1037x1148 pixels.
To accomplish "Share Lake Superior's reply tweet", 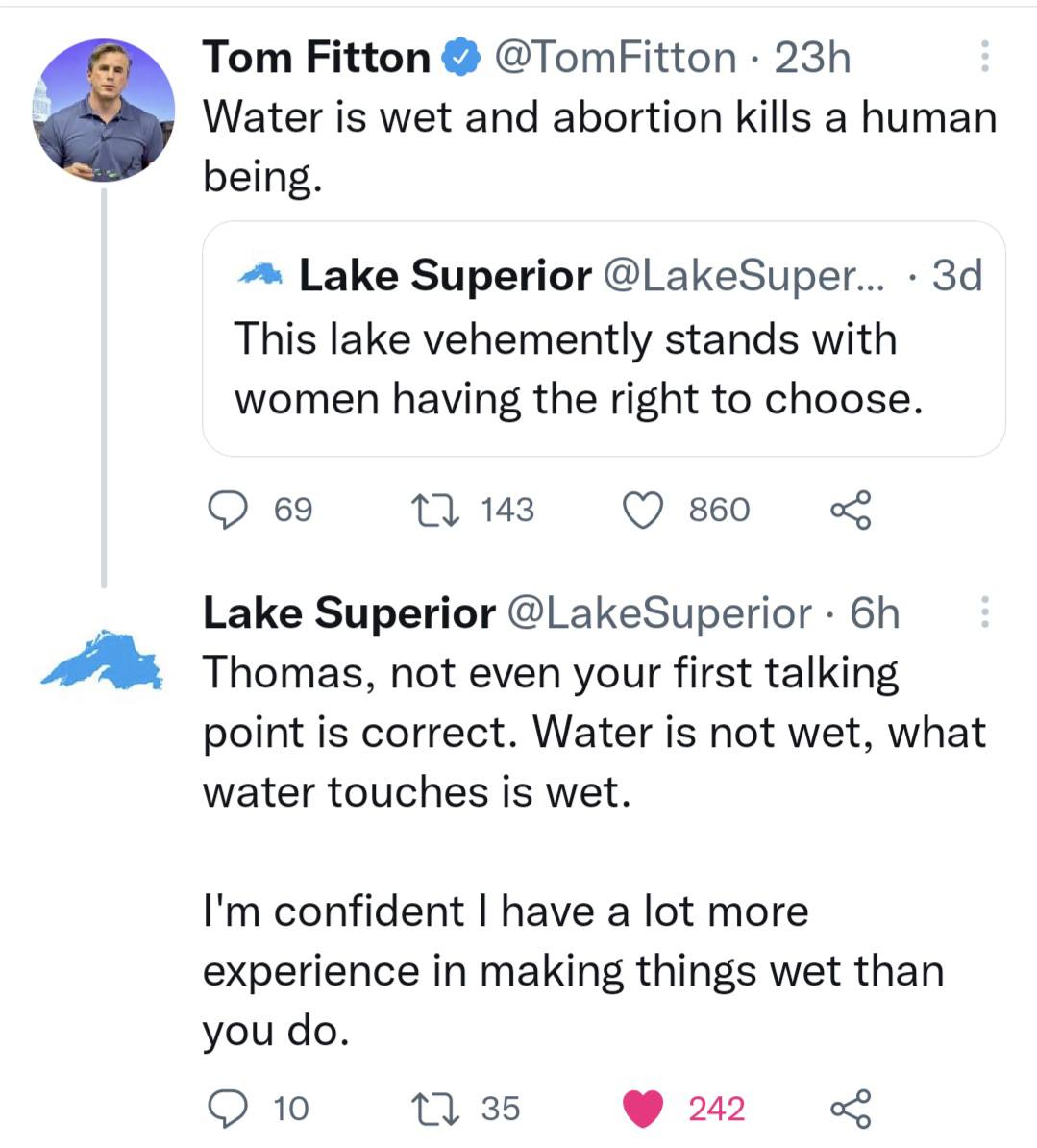I will tap(850, 1108).
